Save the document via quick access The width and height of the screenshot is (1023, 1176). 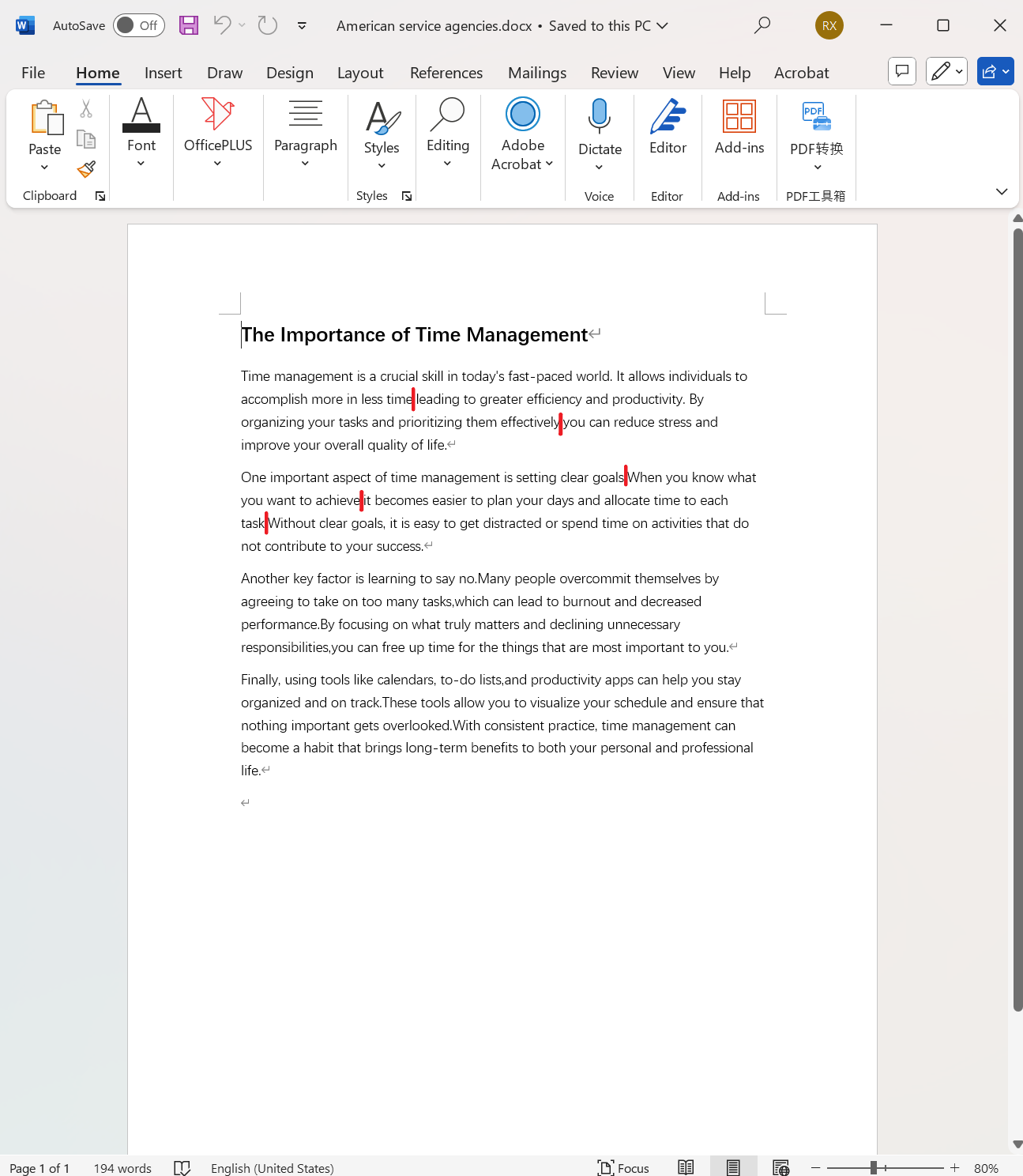pos(188,25)
